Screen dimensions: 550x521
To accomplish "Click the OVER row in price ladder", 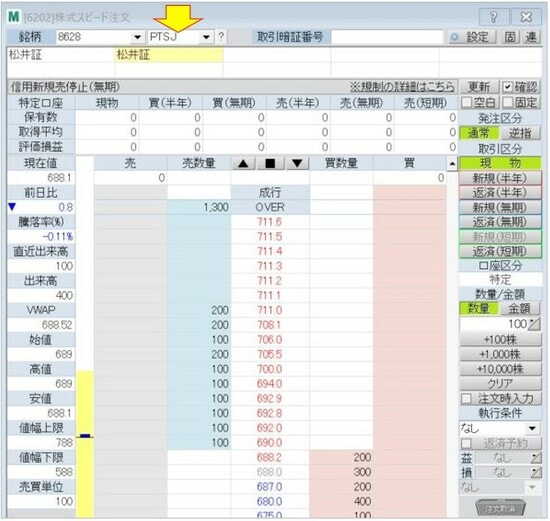I will pos(270,207).
